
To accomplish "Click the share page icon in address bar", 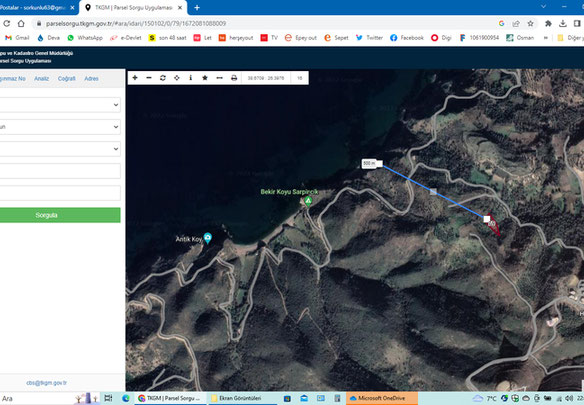I will coord(516,23).
